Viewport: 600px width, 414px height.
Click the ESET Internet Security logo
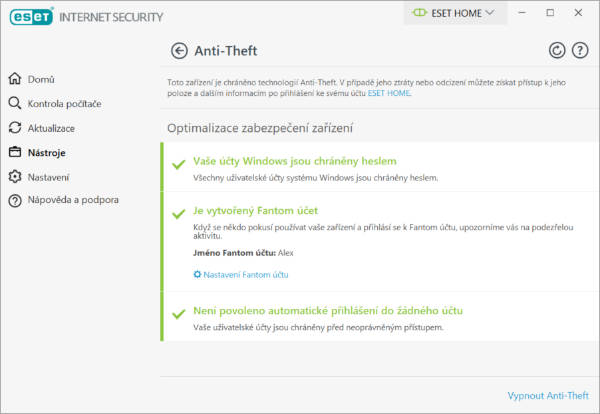pos(86,17)
